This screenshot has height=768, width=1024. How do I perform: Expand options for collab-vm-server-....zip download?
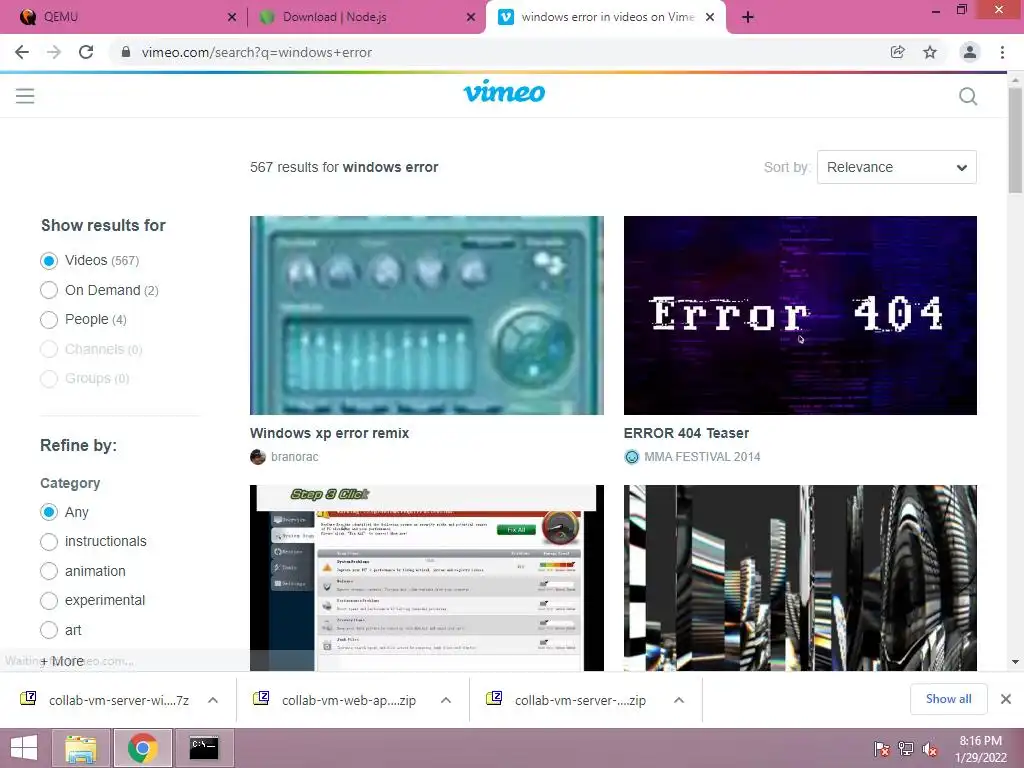click(x=679, y=700)
